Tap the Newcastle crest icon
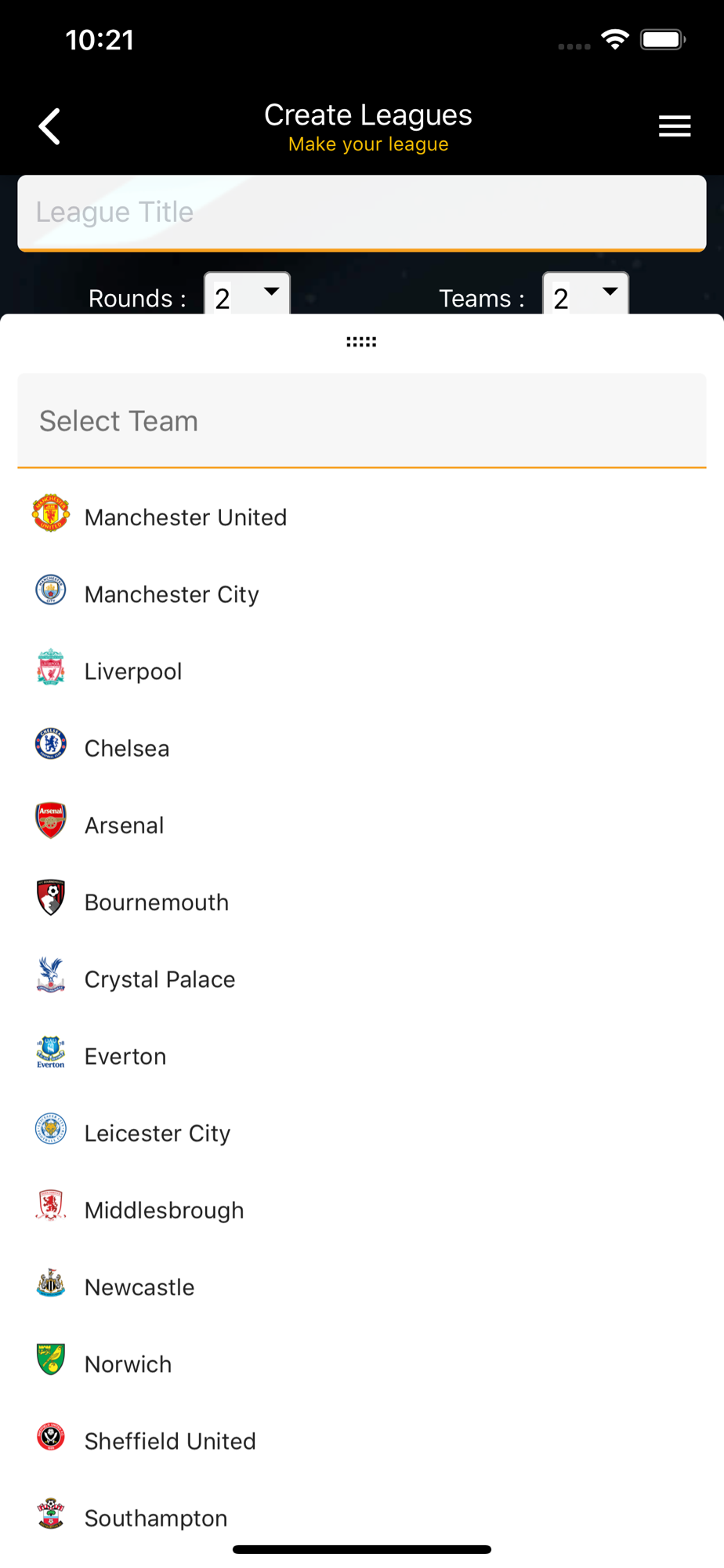 (51, 1283)
